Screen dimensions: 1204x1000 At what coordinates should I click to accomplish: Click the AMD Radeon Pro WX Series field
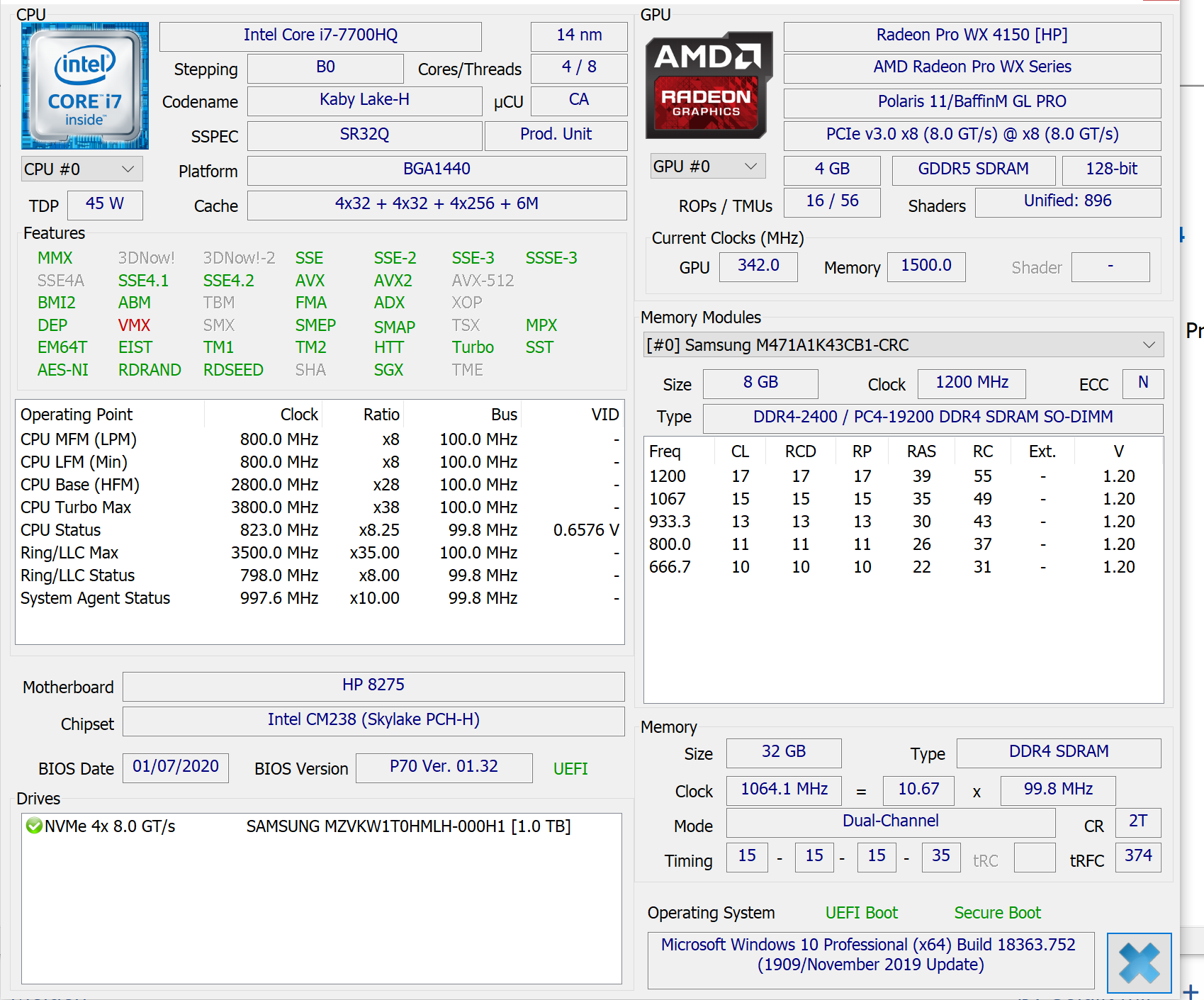pyautogui.click(x=972, y=67)
